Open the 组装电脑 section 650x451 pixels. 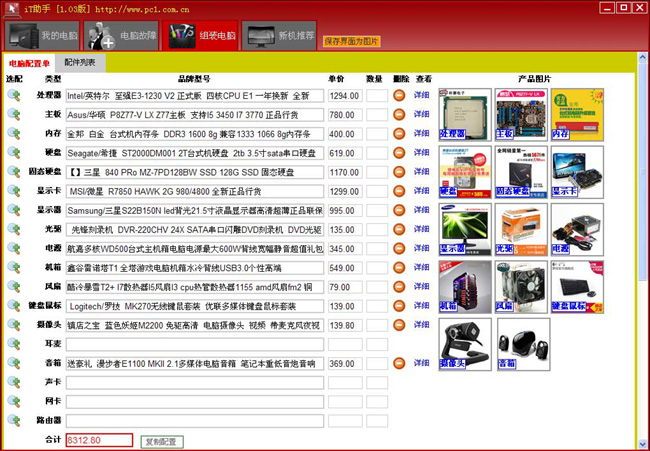(200, 36)
